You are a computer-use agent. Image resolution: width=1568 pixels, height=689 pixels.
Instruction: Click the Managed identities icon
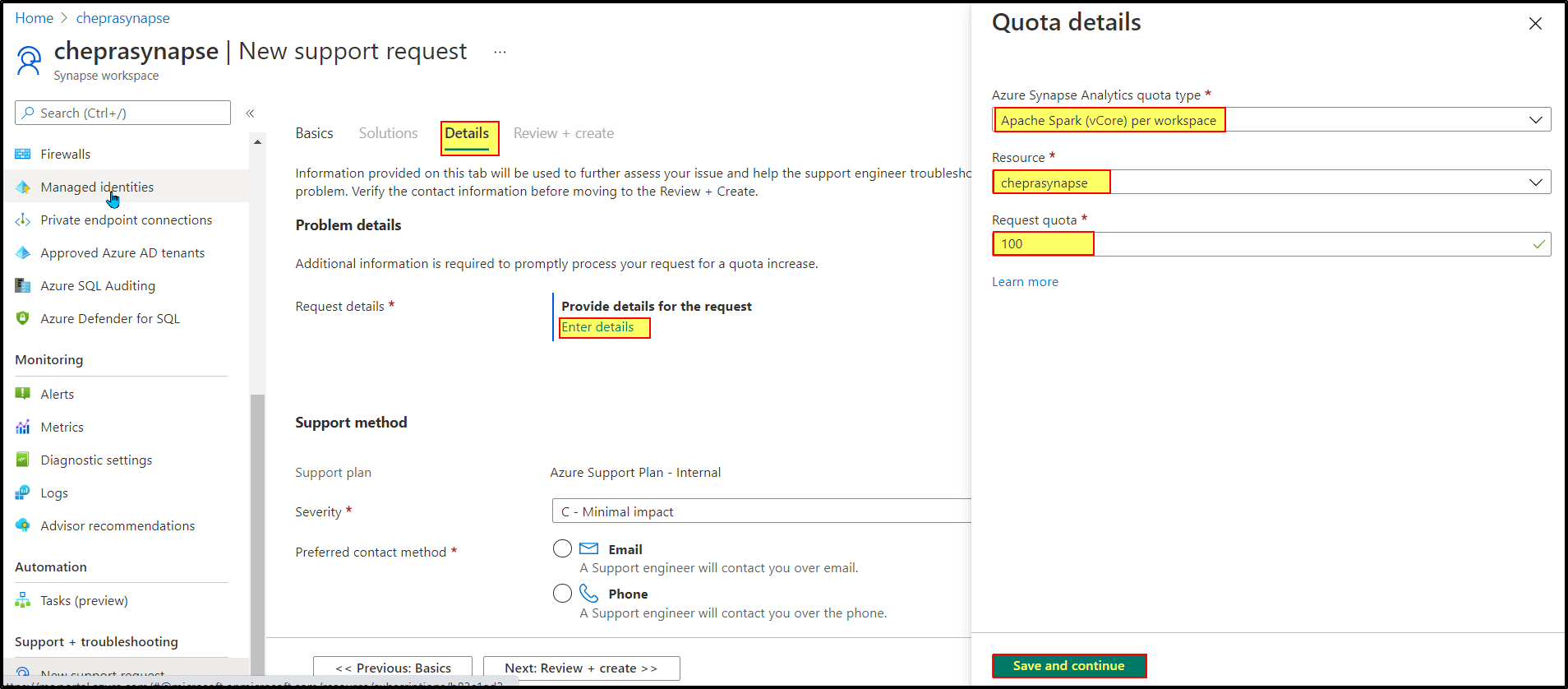pos(23,187)
